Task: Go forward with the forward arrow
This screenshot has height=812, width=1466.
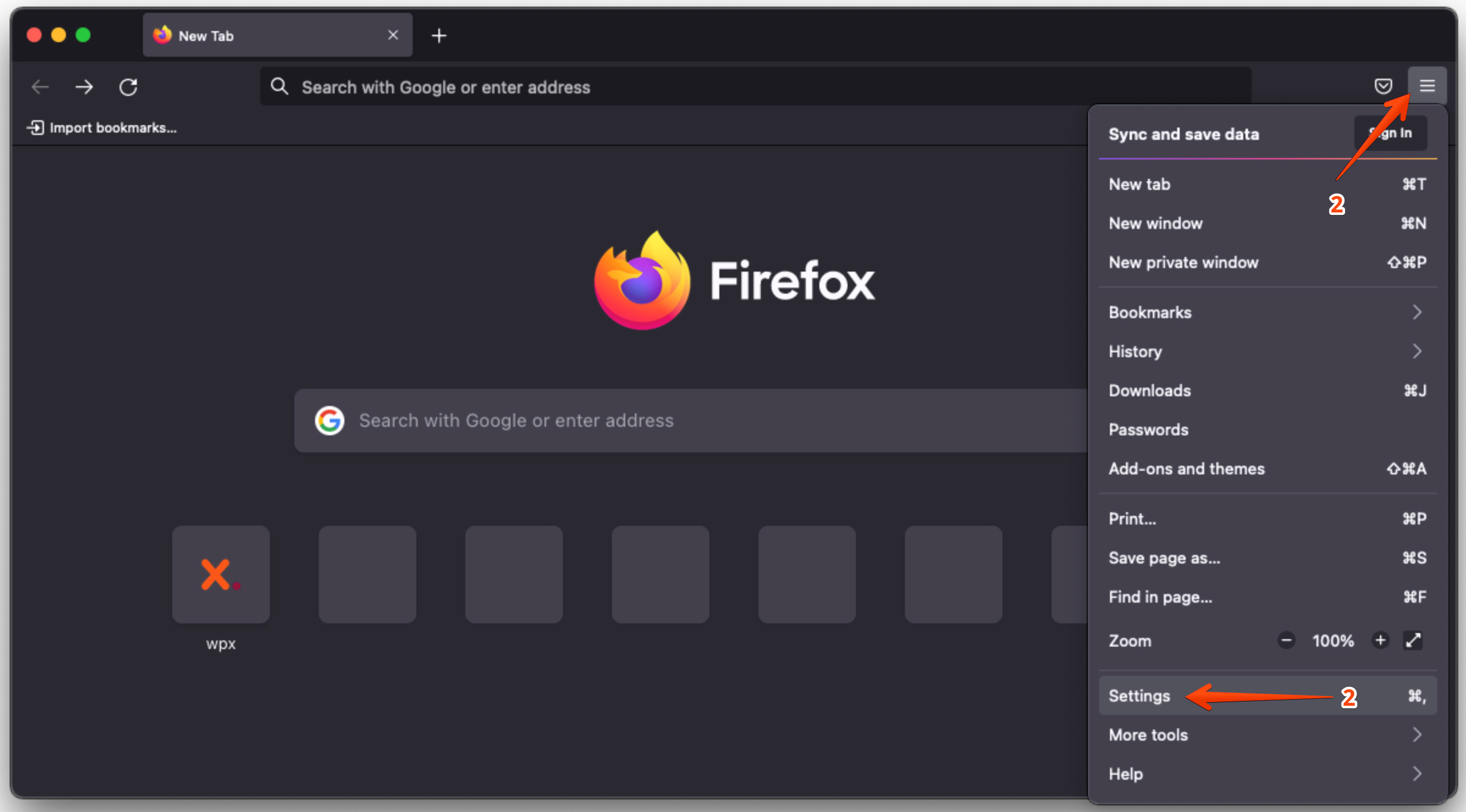Action: (84, 87)
